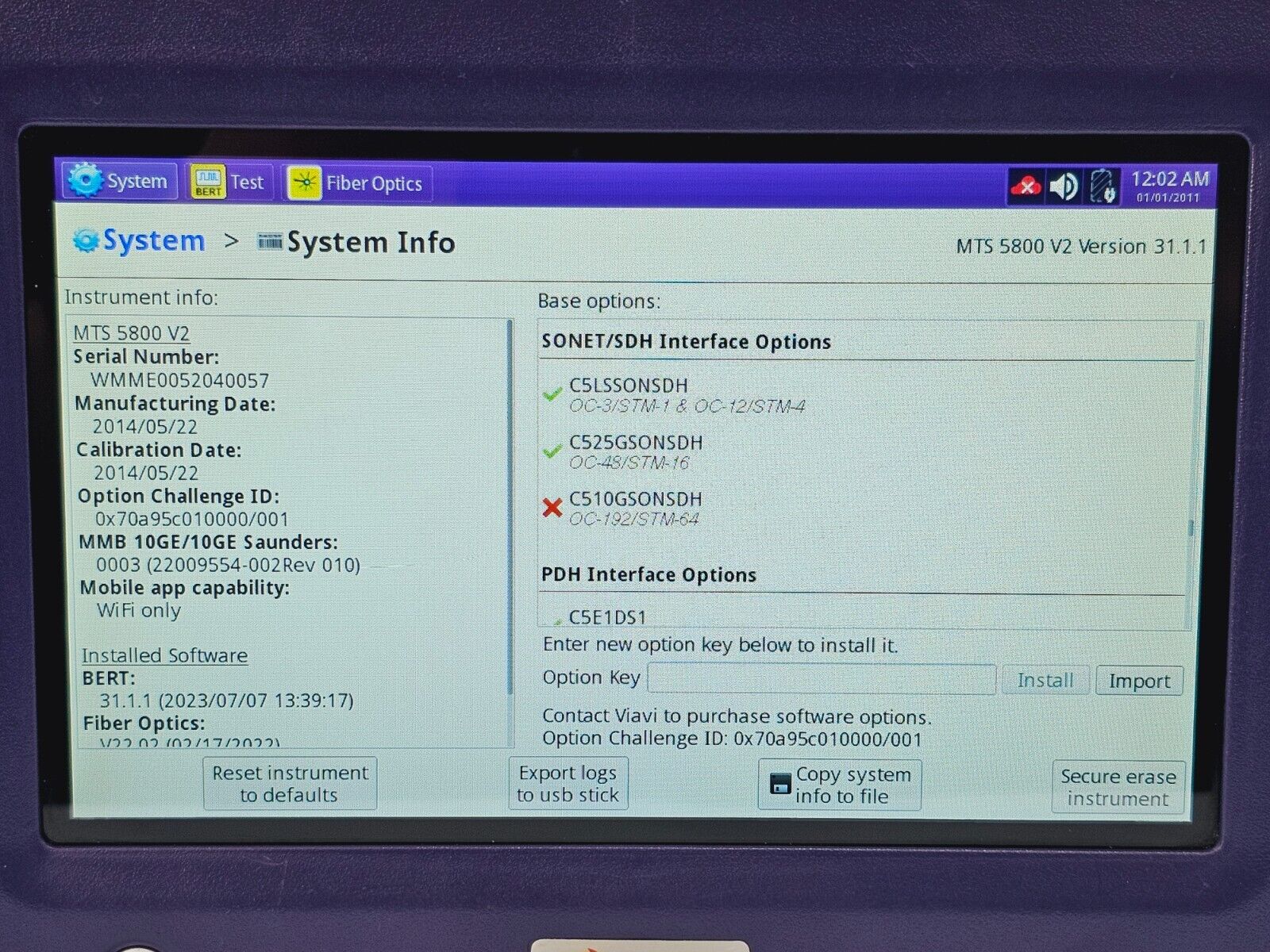
Task: Click the Fiber Optics laser icon
Action: [x=305, y=183]
